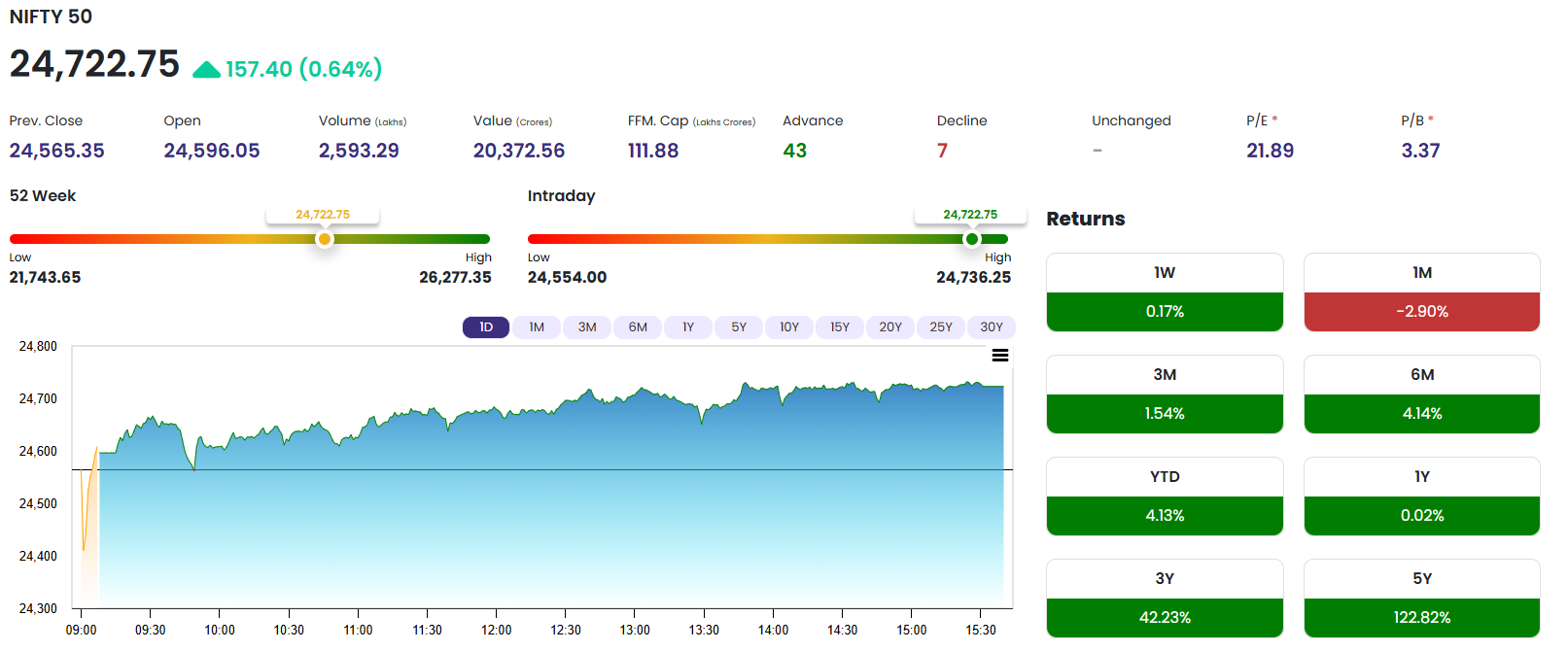This screenshot has width=1568, height=651.
Task: Open the 3M returns card
Action: point(1165,394)
